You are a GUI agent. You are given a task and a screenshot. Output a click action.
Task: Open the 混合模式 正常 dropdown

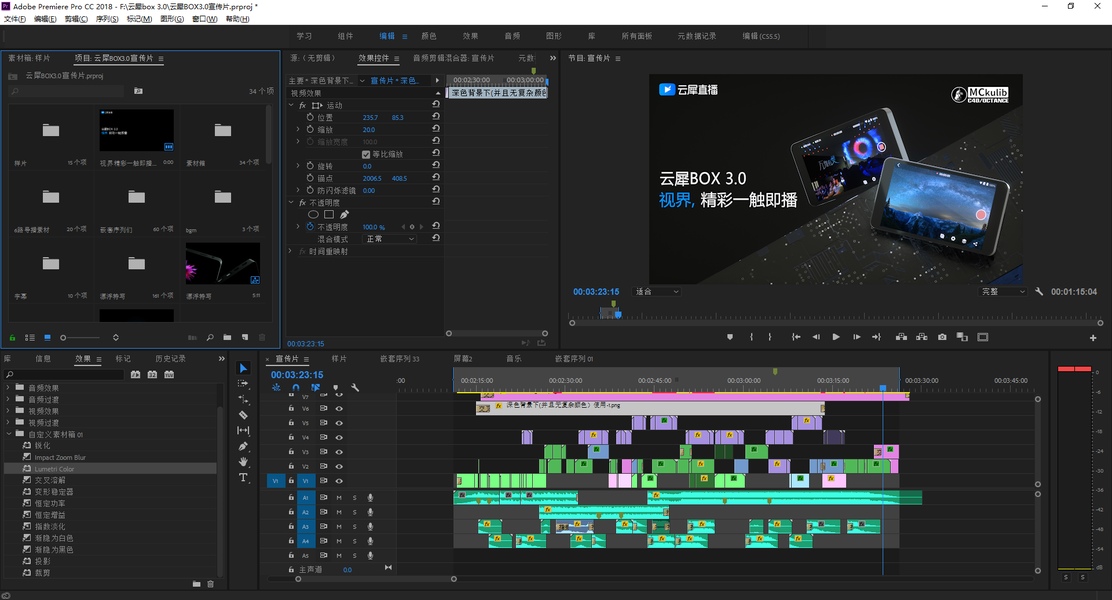click(390, 239)
